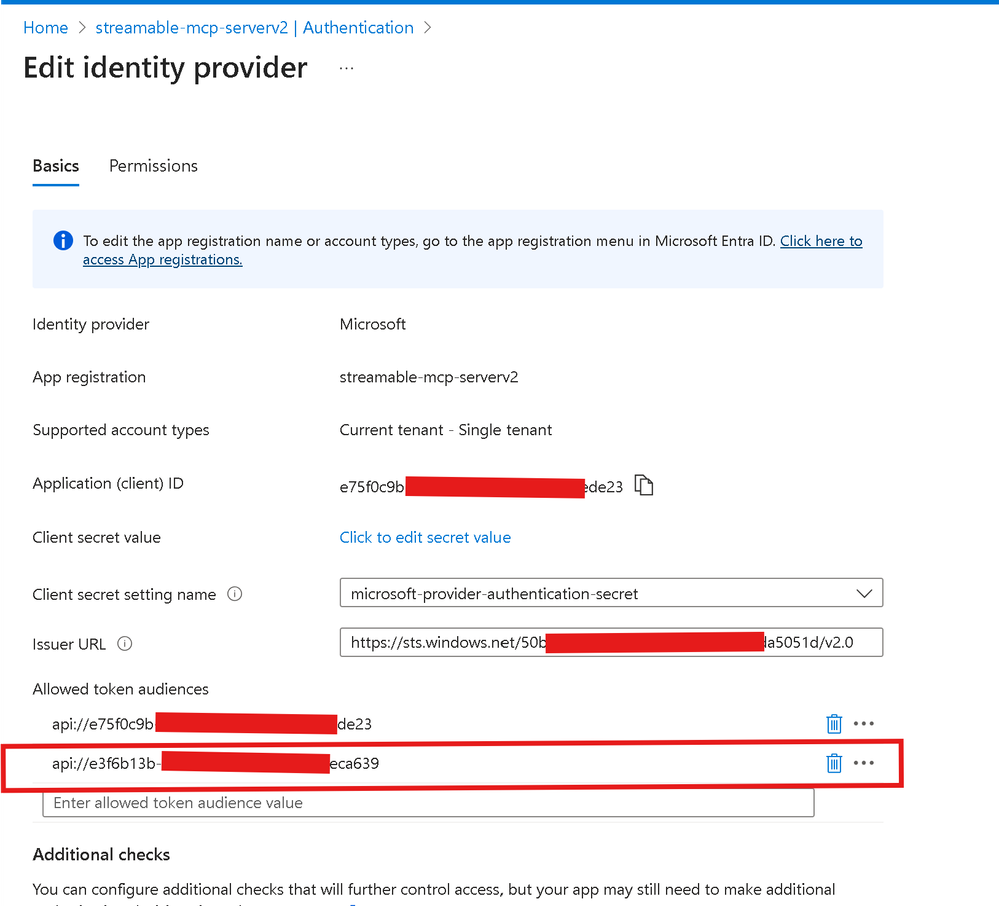The width and height of the screenshot is (999, 906).
Task: Click the Allowed token audiences label
Action: pos(120,689)
